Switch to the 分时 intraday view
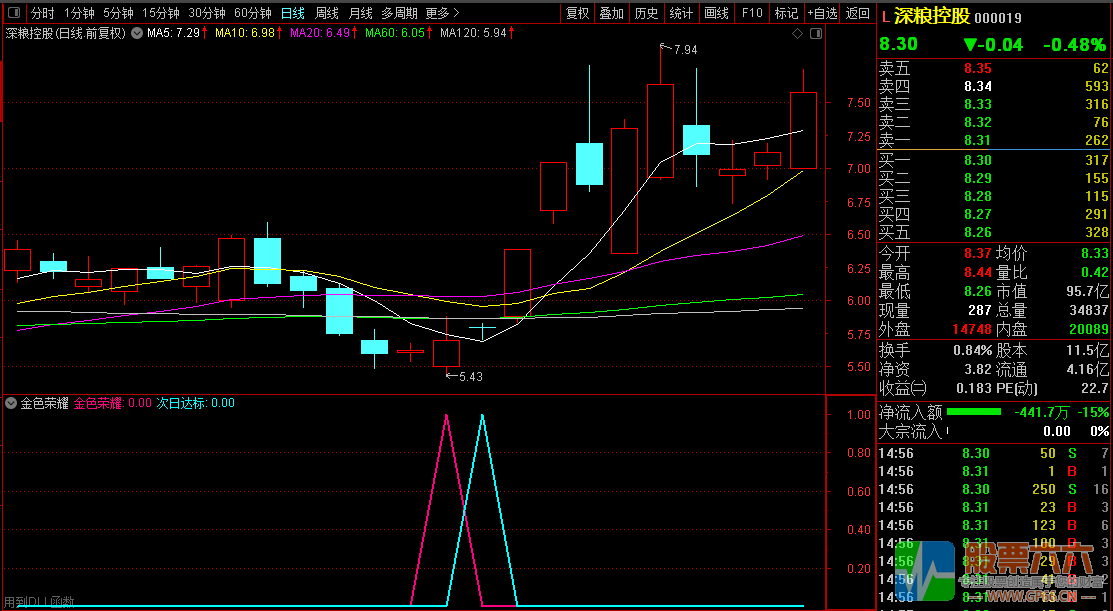This screenshot has height=611, width=1113. (42, 13)
